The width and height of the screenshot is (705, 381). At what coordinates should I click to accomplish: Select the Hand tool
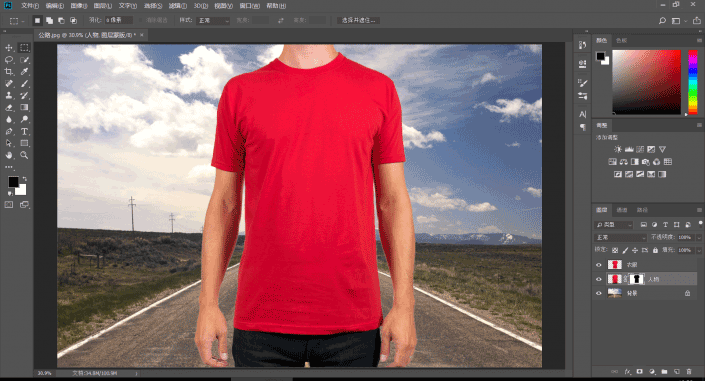[x=9, y=155]
